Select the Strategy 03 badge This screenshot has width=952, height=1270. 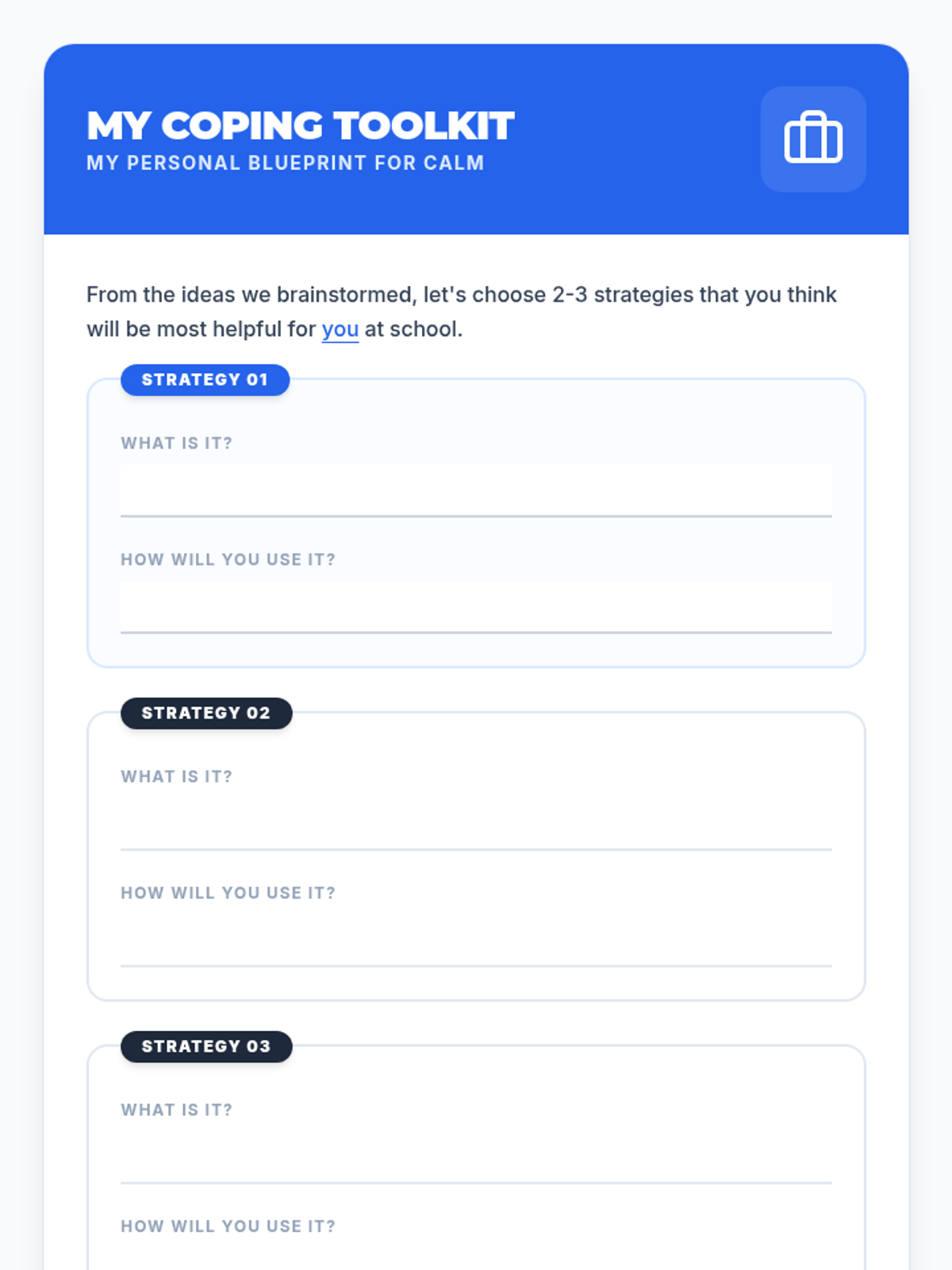(x=206, y=1047)
